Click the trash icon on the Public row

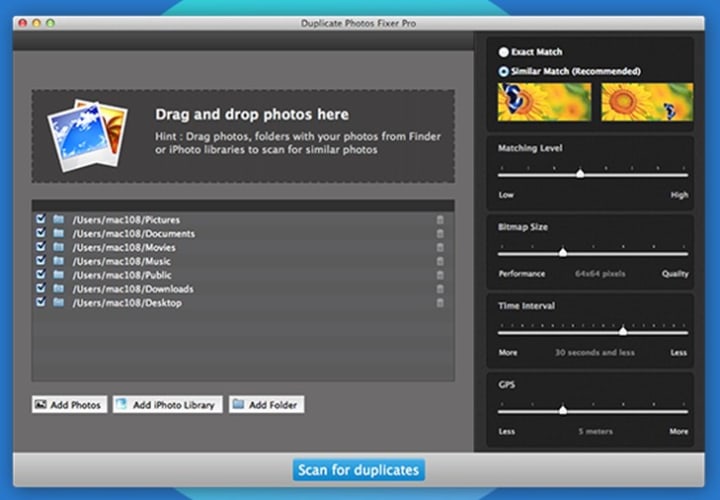440,275
